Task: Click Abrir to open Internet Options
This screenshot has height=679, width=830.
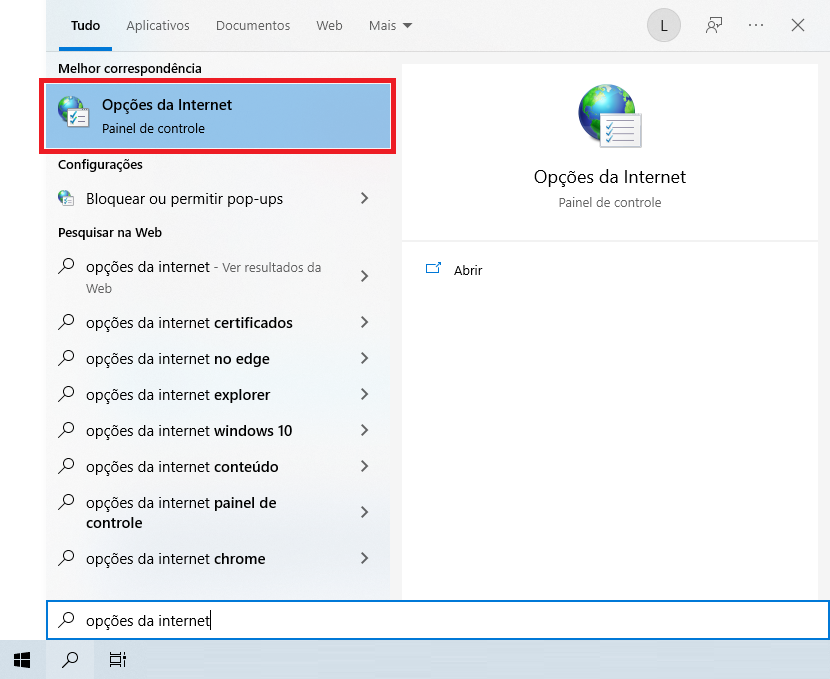Action: tap(468, 271)
